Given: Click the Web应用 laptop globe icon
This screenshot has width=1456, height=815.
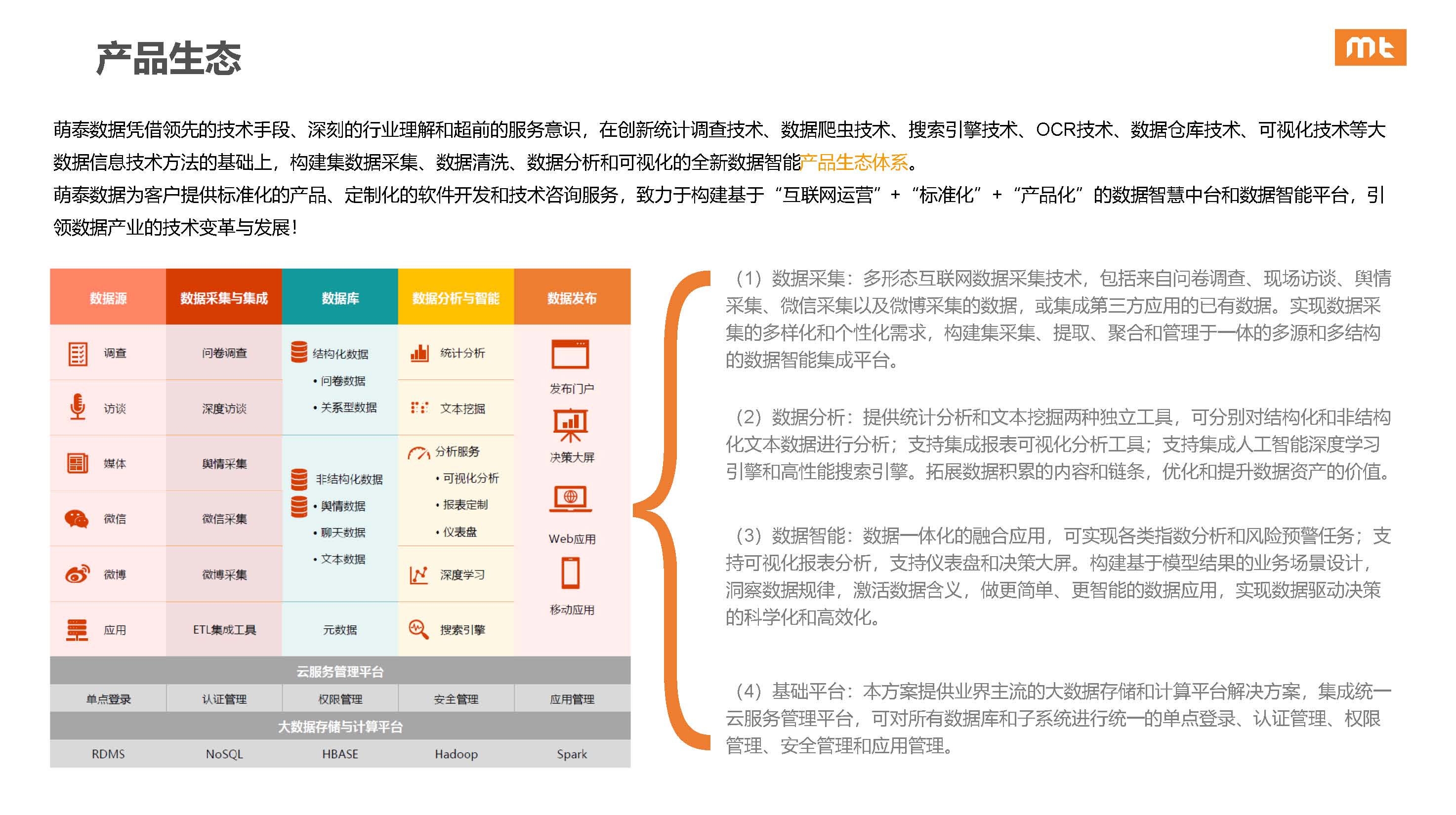Looking at the screenshot, I should (570, 499).
